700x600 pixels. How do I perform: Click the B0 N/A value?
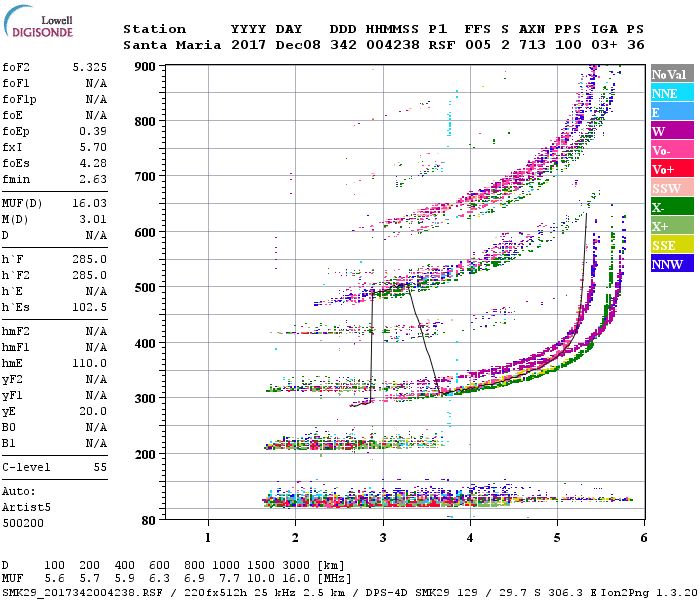96,427
